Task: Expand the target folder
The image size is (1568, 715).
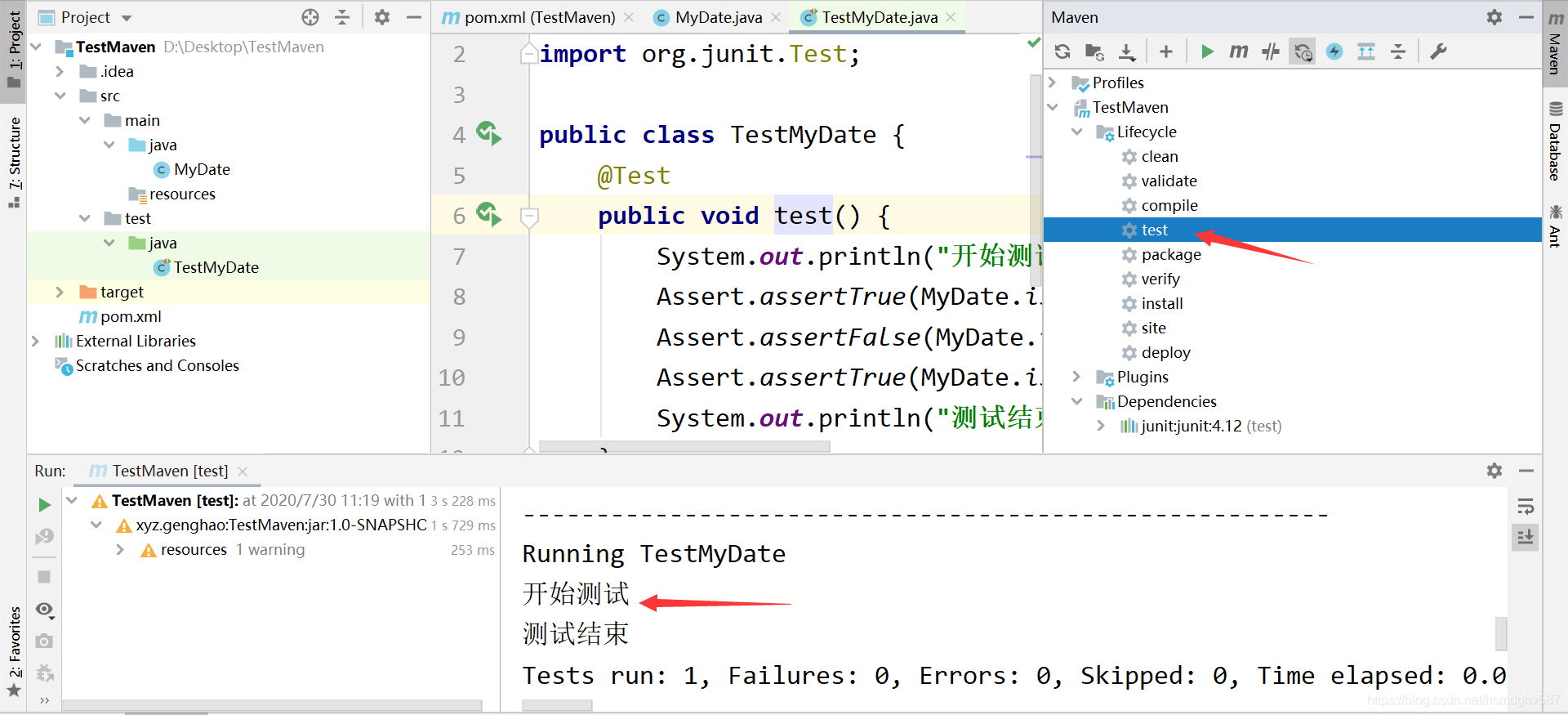Action: [x=60, y=292]
